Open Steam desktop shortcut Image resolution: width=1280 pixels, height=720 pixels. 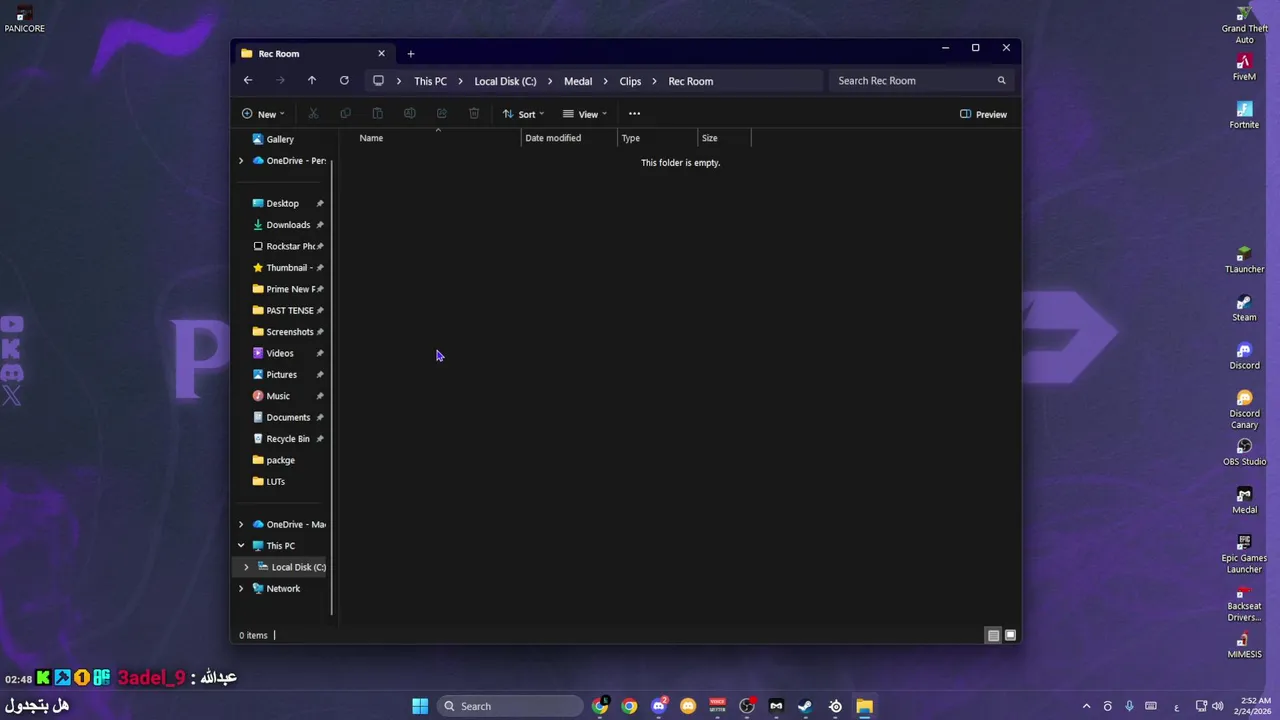click(x=1244, y=308)
